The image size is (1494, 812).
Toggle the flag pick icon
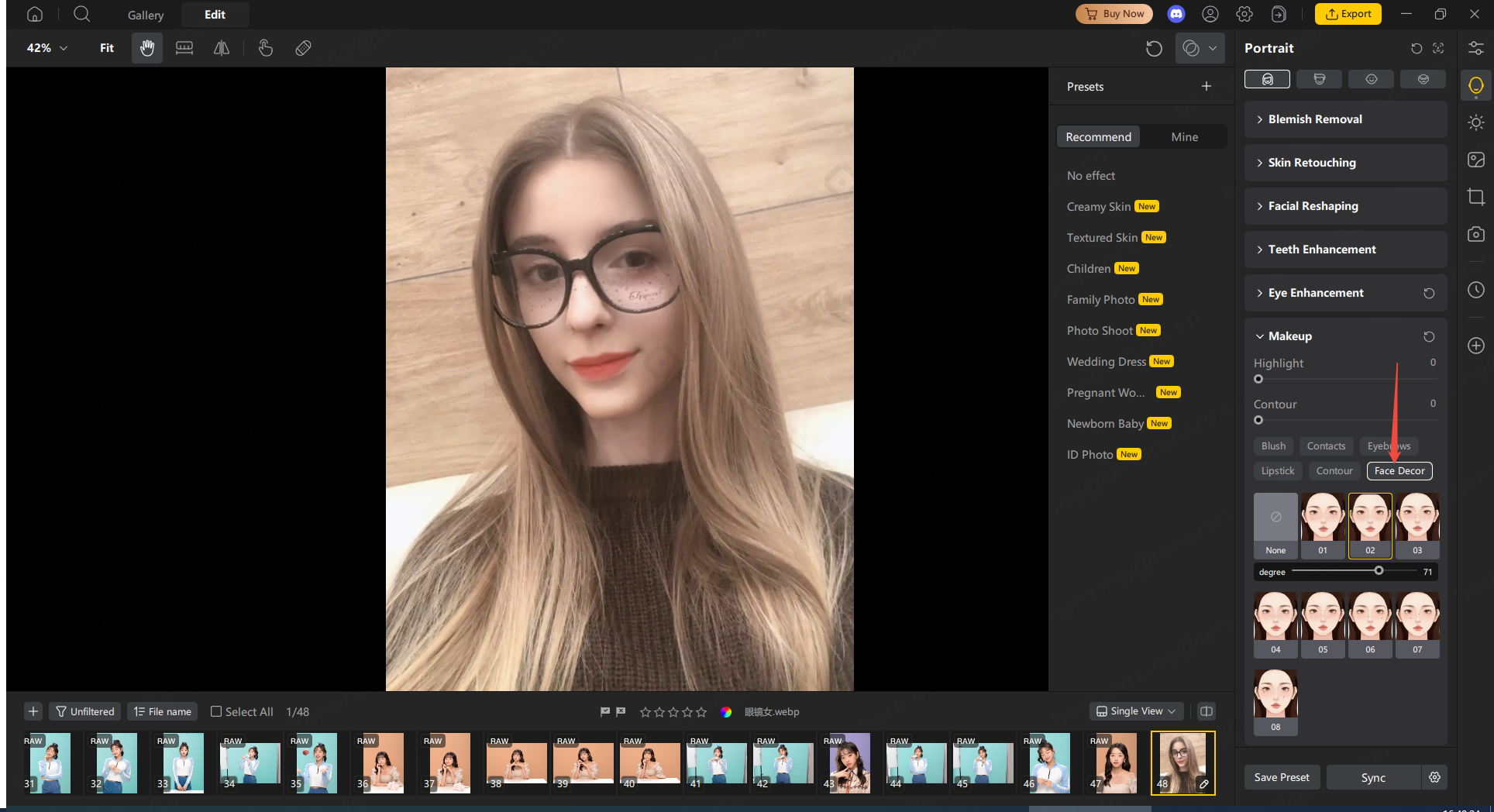point(605,711)
